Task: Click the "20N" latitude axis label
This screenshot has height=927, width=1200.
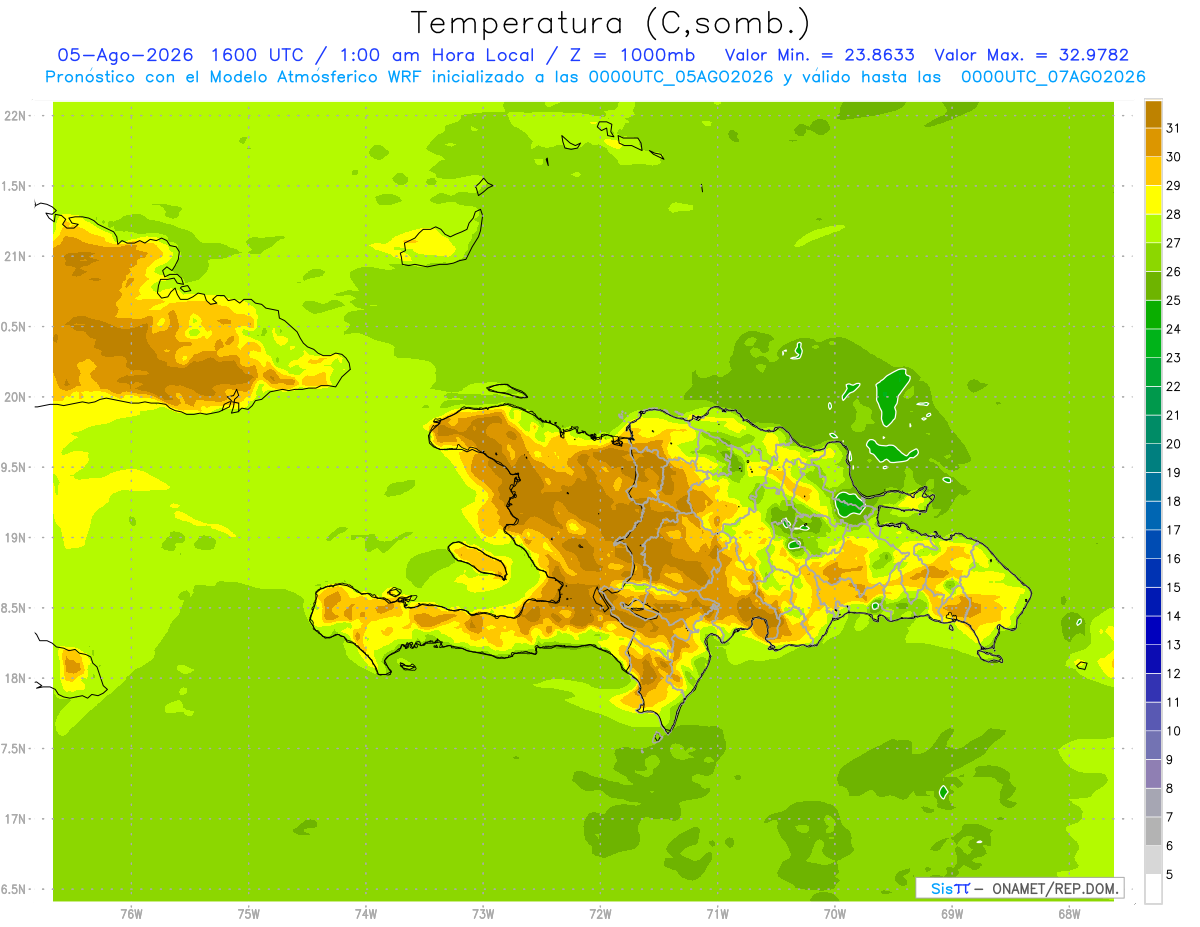Action: pos(14,397)
